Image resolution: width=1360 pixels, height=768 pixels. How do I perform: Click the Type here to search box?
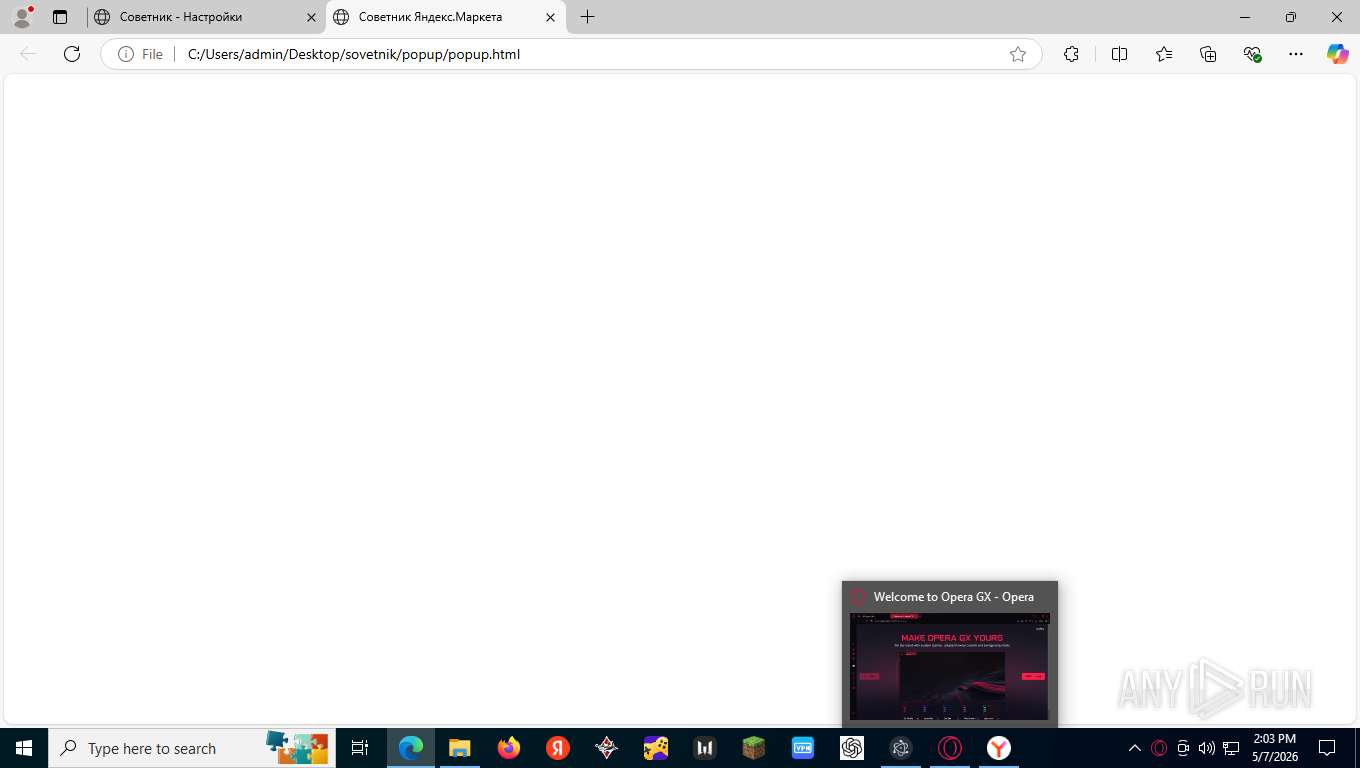point(192,748)
